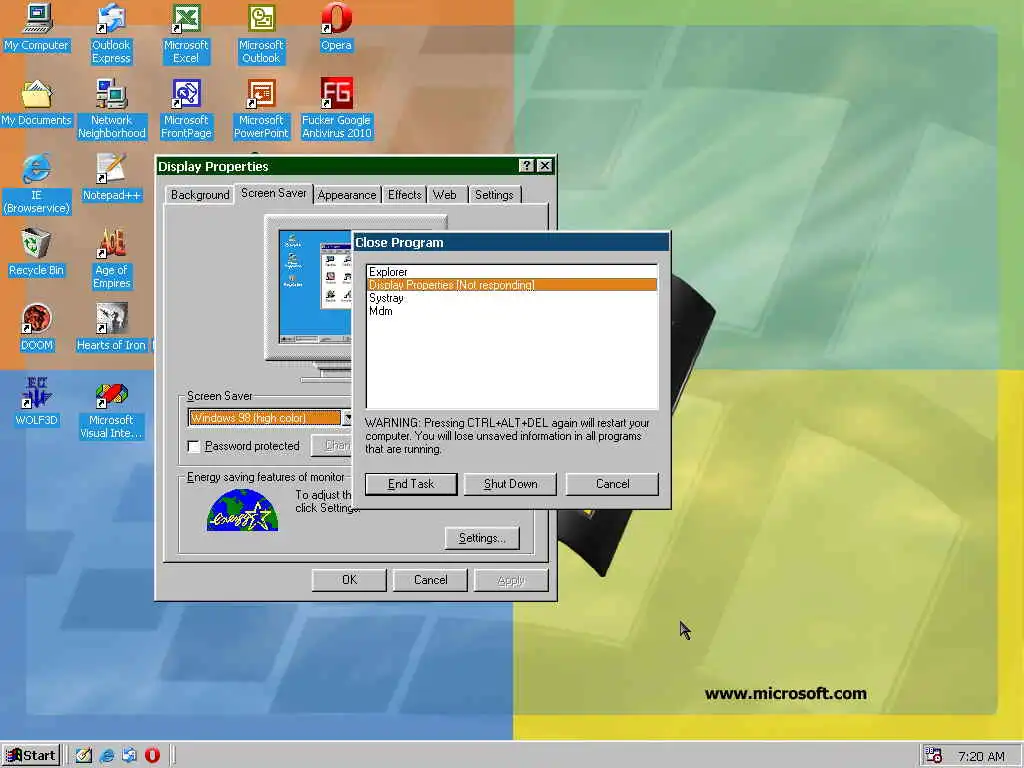Launch Outlook Express from quick launch
This screenshot has width=1024, height=768.
click(129, 756)
